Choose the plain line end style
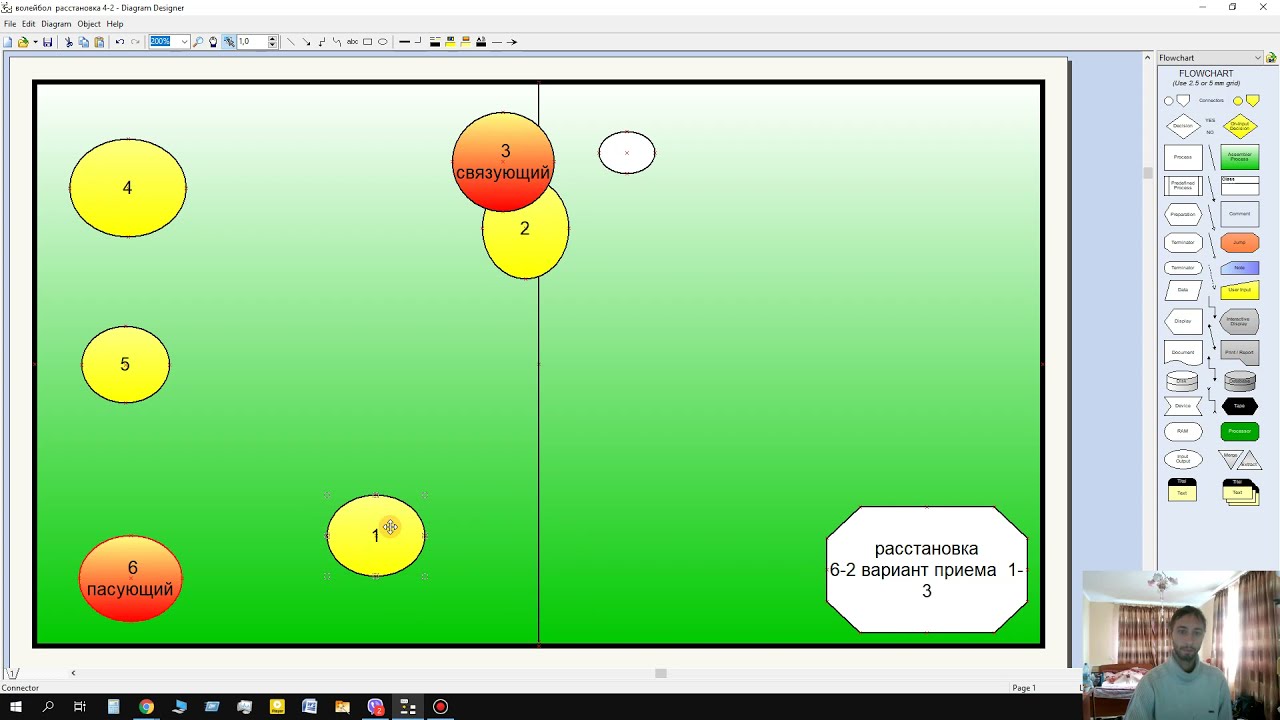 [x=497, y=42]
